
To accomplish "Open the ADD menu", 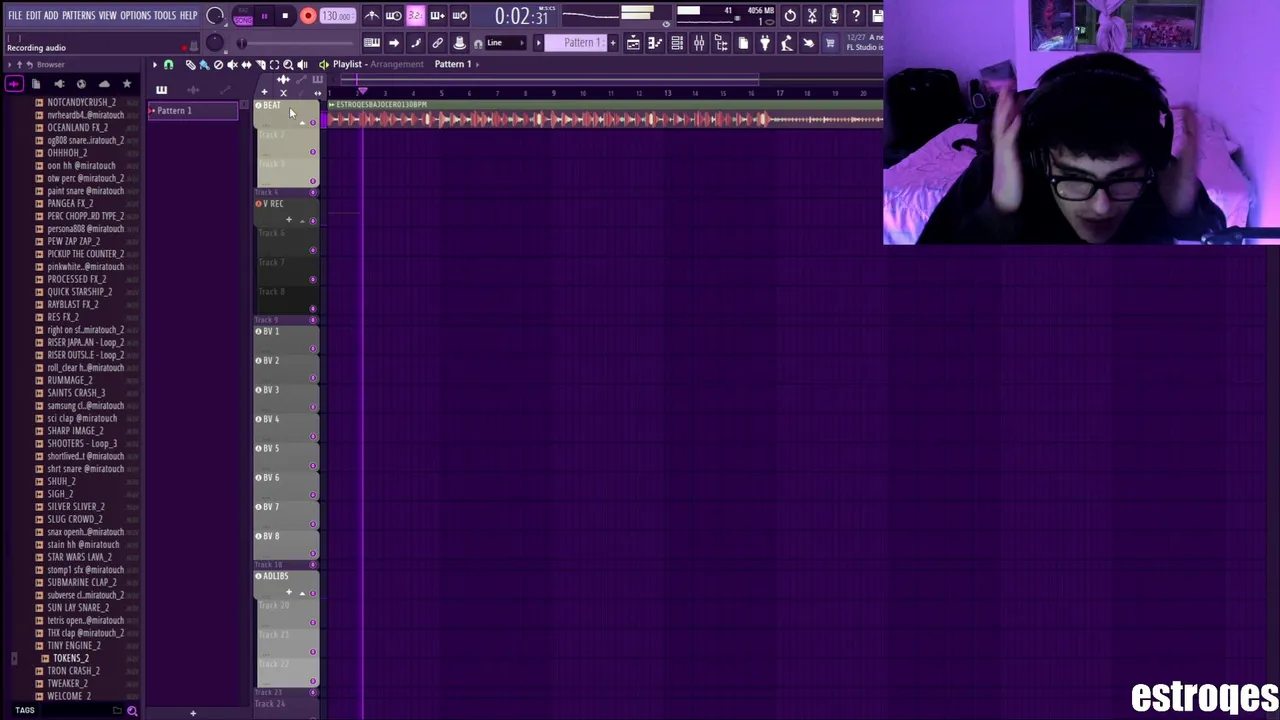I will [51, 16].
